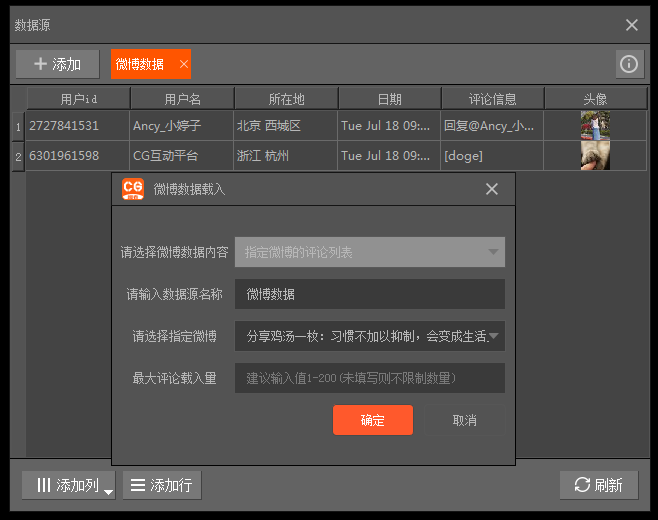658x520 pixels.
Task: Close the 微博数据 tab with its X
Action: [184, 64]
